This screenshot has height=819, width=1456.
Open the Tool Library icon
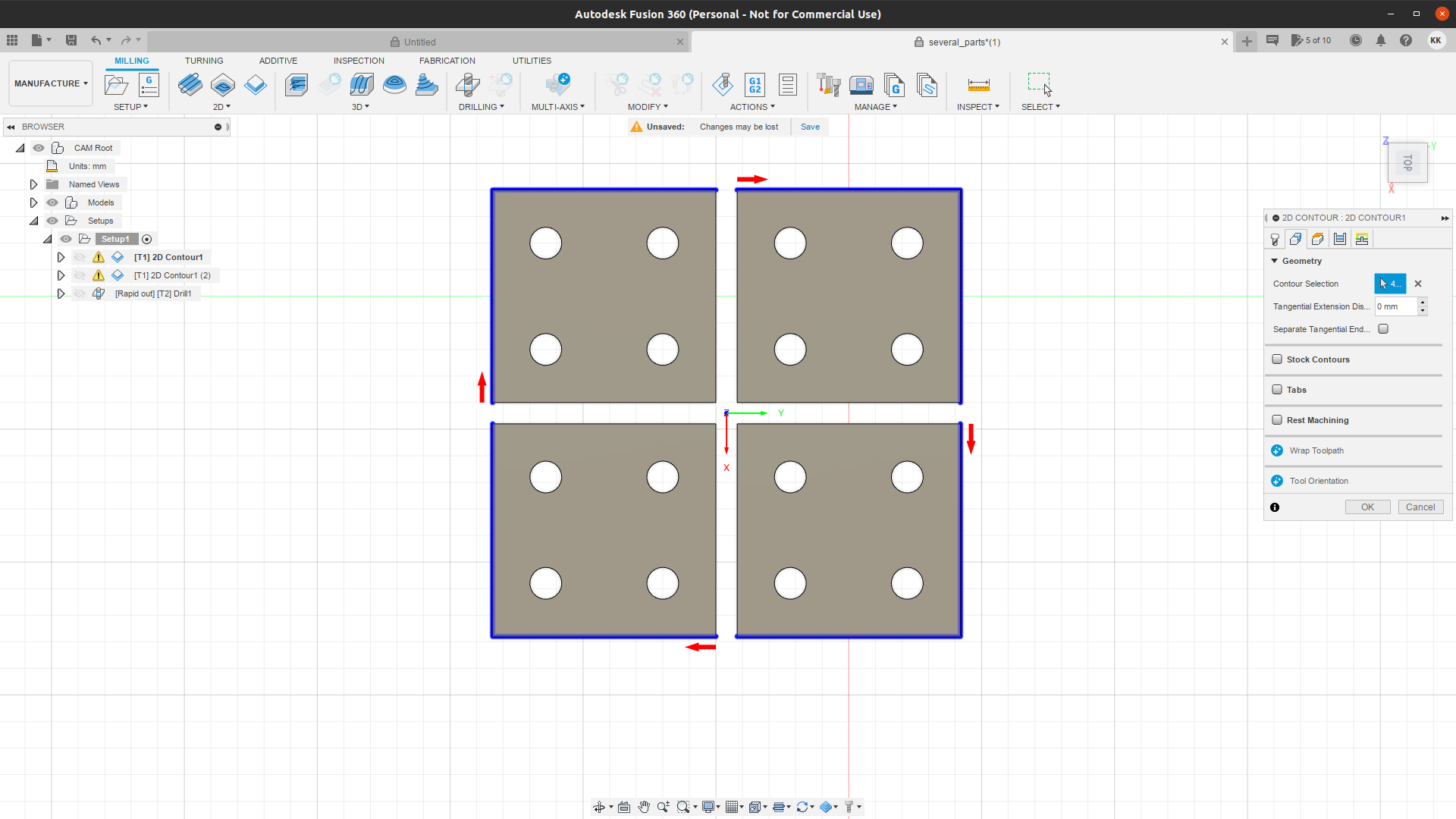pos(828,84)
